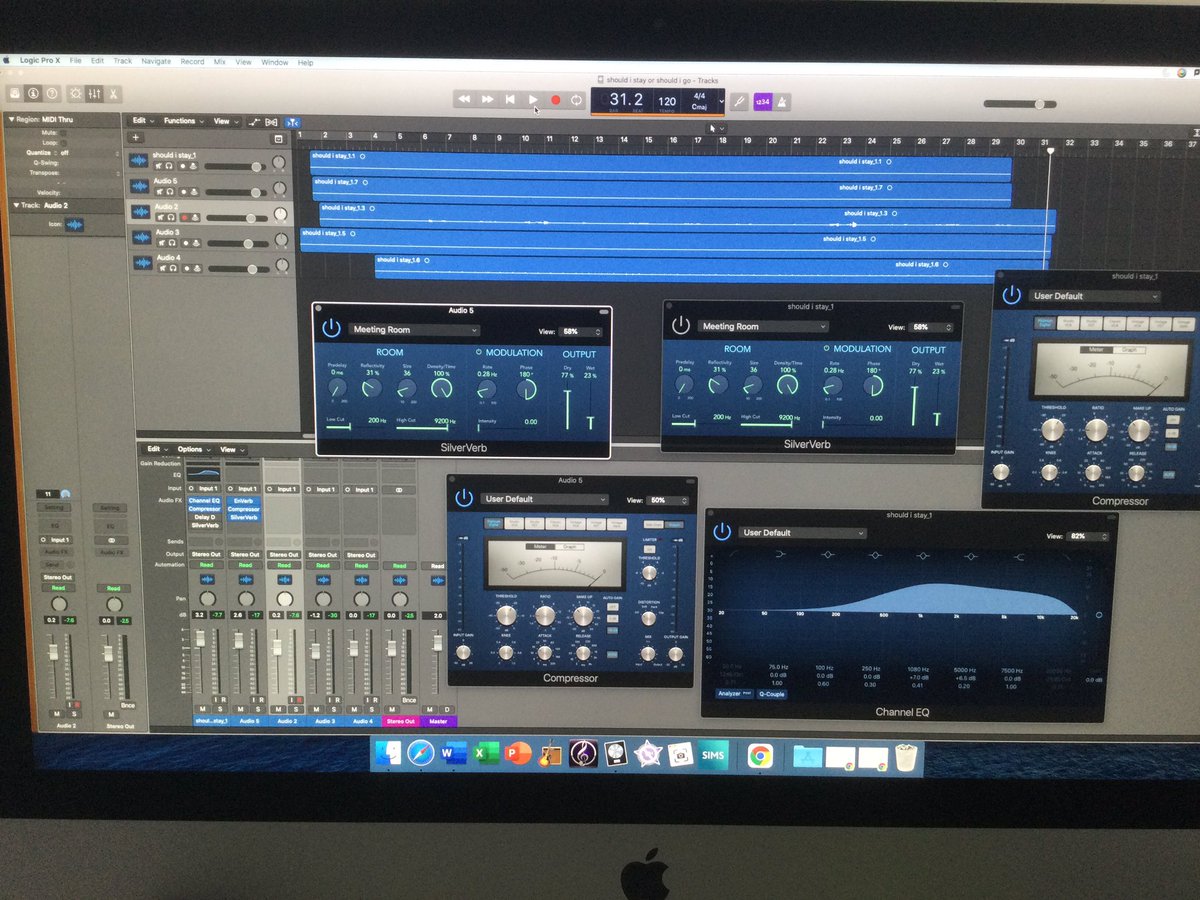Change the View 82% size in Channel EQ
This screenshot has height=900, width=1200.
click(x=1087, y=537)
